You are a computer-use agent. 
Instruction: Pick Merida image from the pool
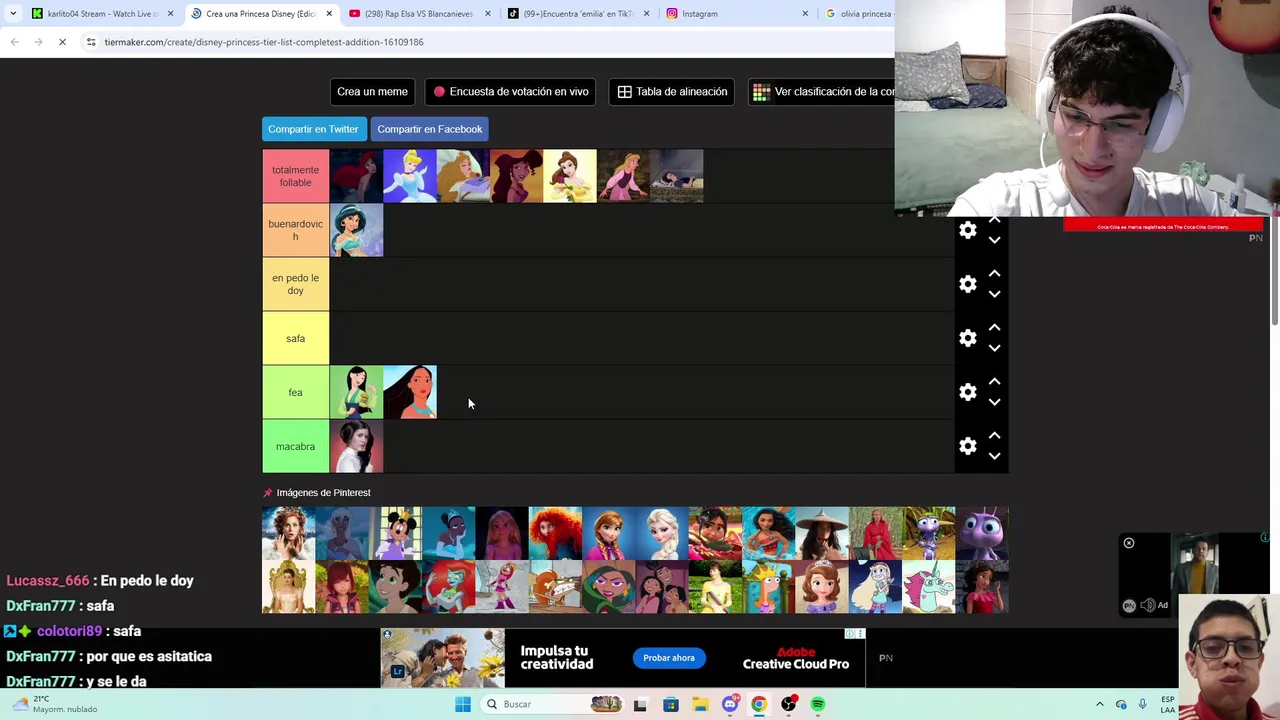click(x=555, y=533)
